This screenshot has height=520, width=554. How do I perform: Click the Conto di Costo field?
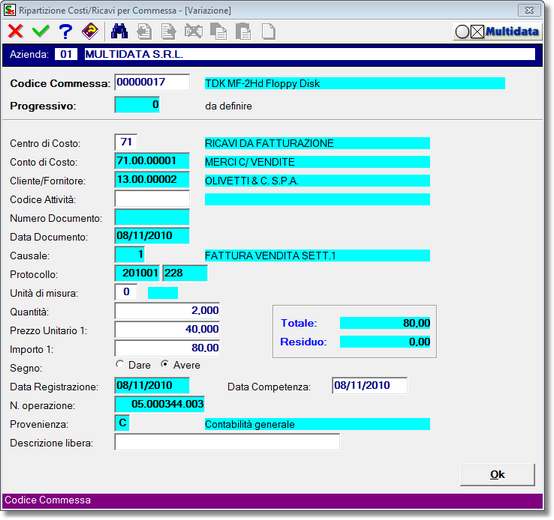coord(152,161)
